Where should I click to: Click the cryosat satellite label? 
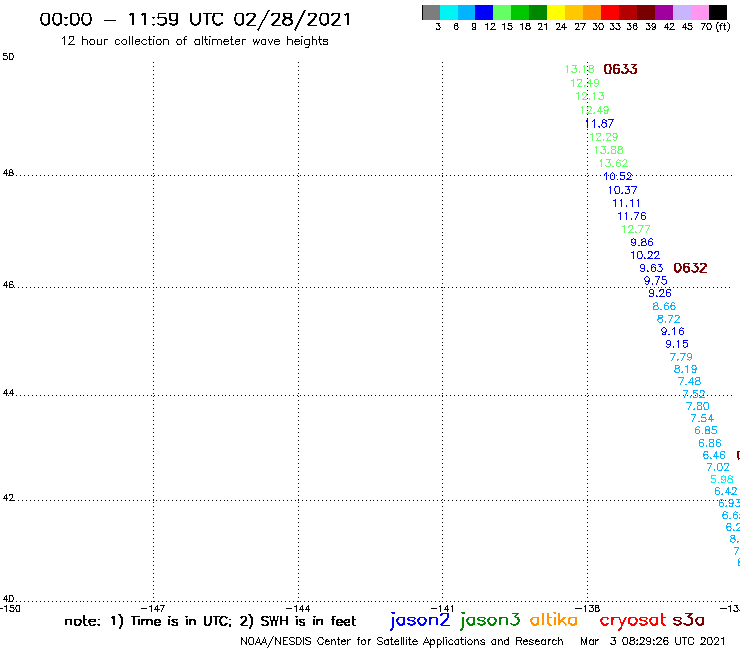[x=633, y=621]
